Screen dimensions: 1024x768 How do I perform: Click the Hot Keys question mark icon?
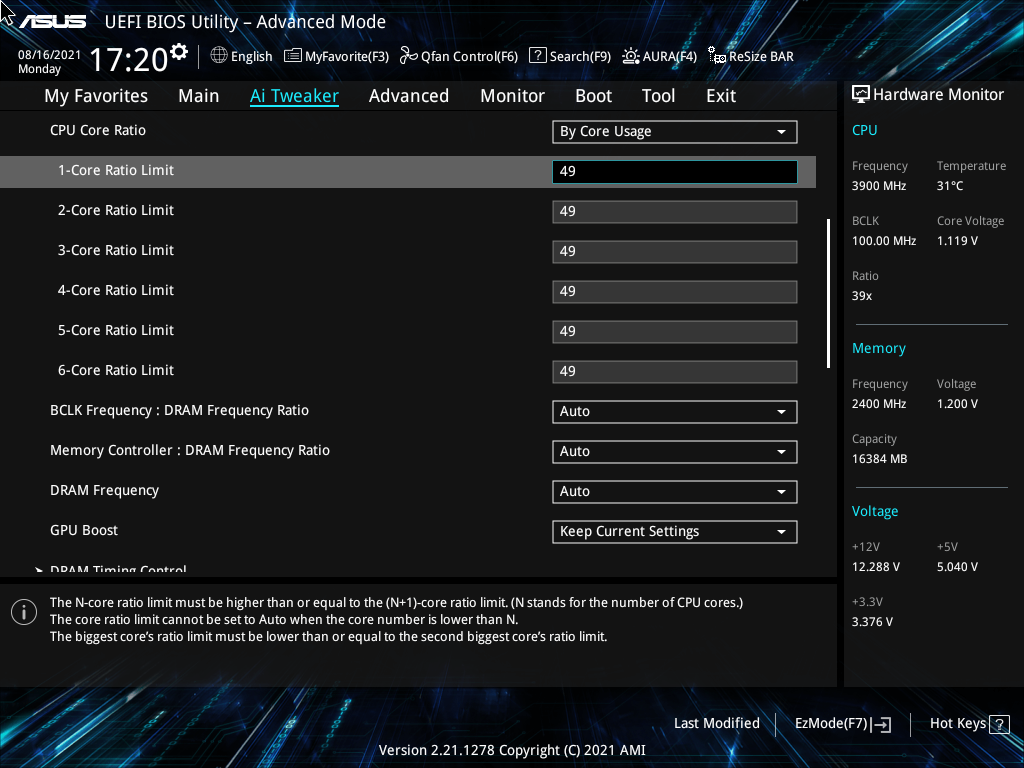coord(999,724)
